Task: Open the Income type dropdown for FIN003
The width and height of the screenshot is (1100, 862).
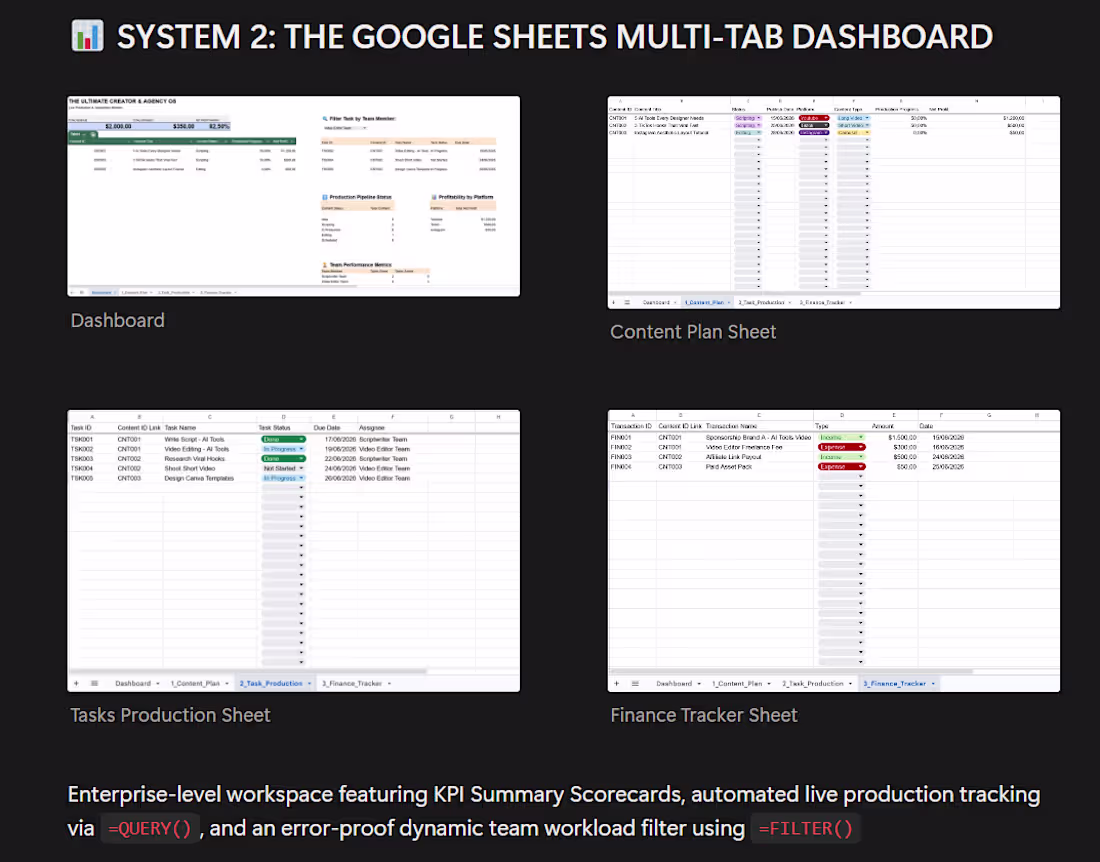Action: 842,457
